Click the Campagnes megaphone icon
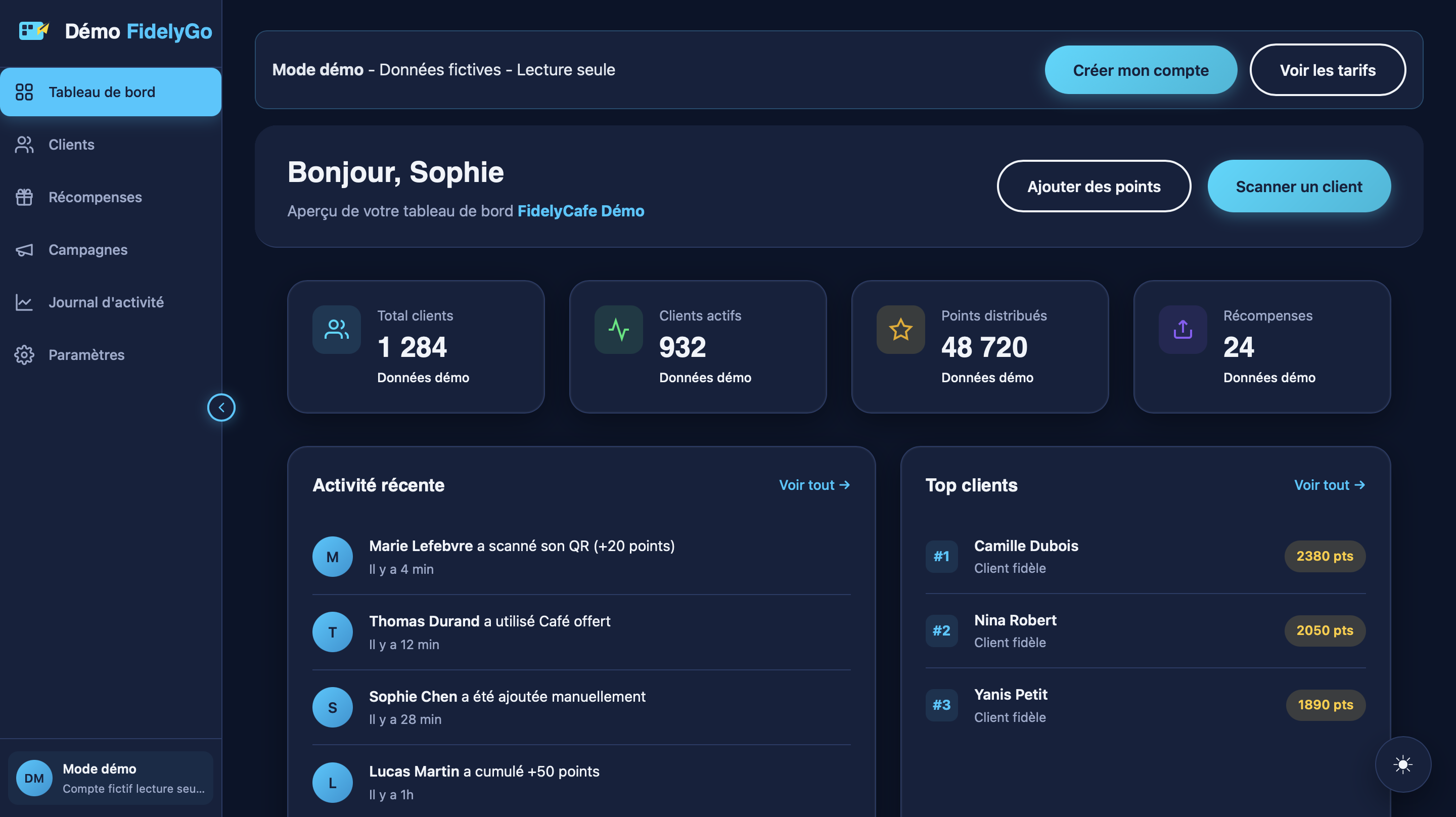This screenshot has width=1456, height=817. tap(24, 250)
